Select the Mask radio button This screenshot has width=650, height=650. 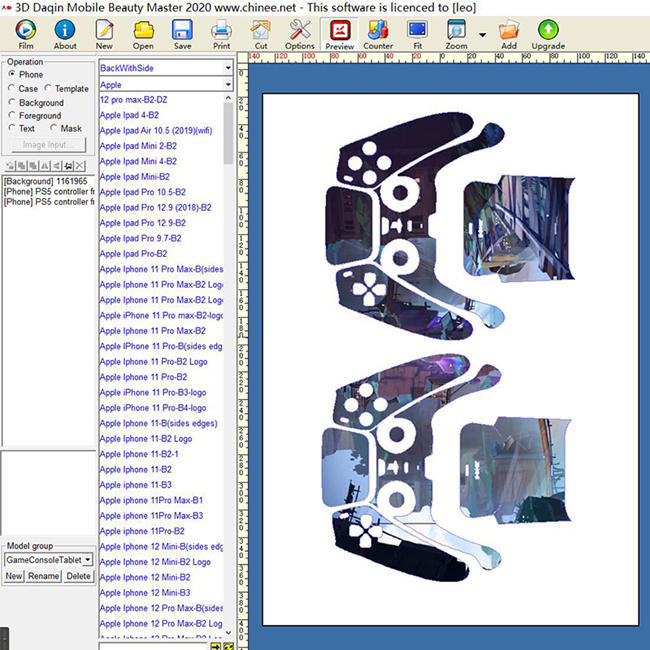point(53,129)
